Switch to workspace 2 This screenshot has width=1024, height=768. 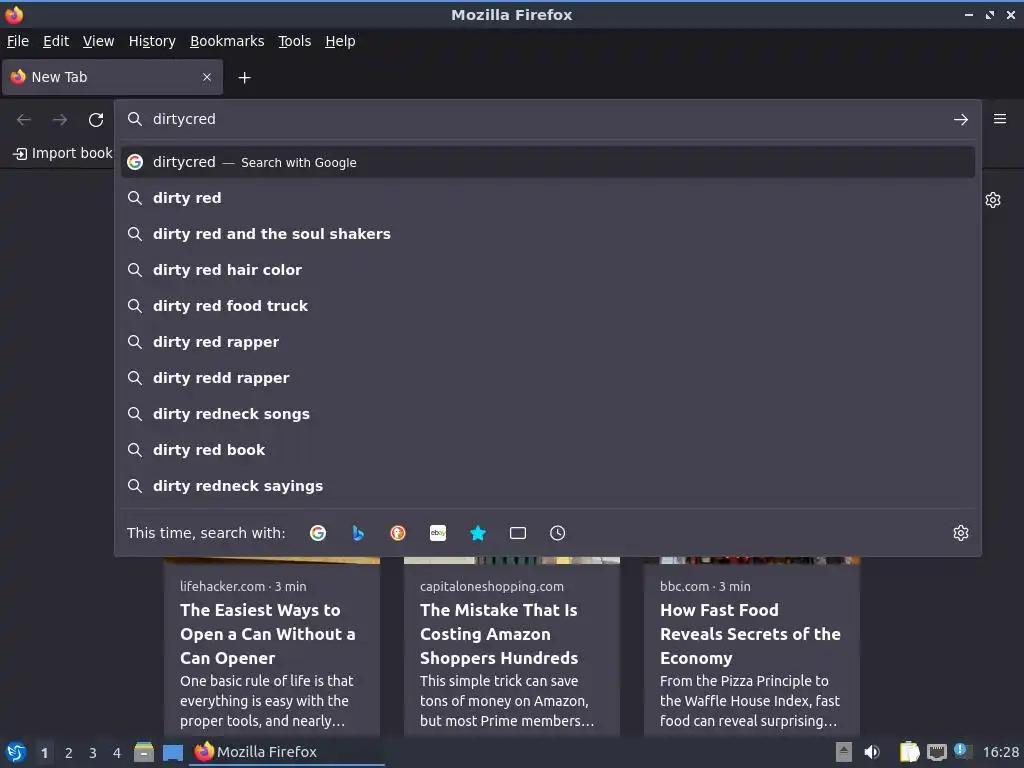point(69,753)
